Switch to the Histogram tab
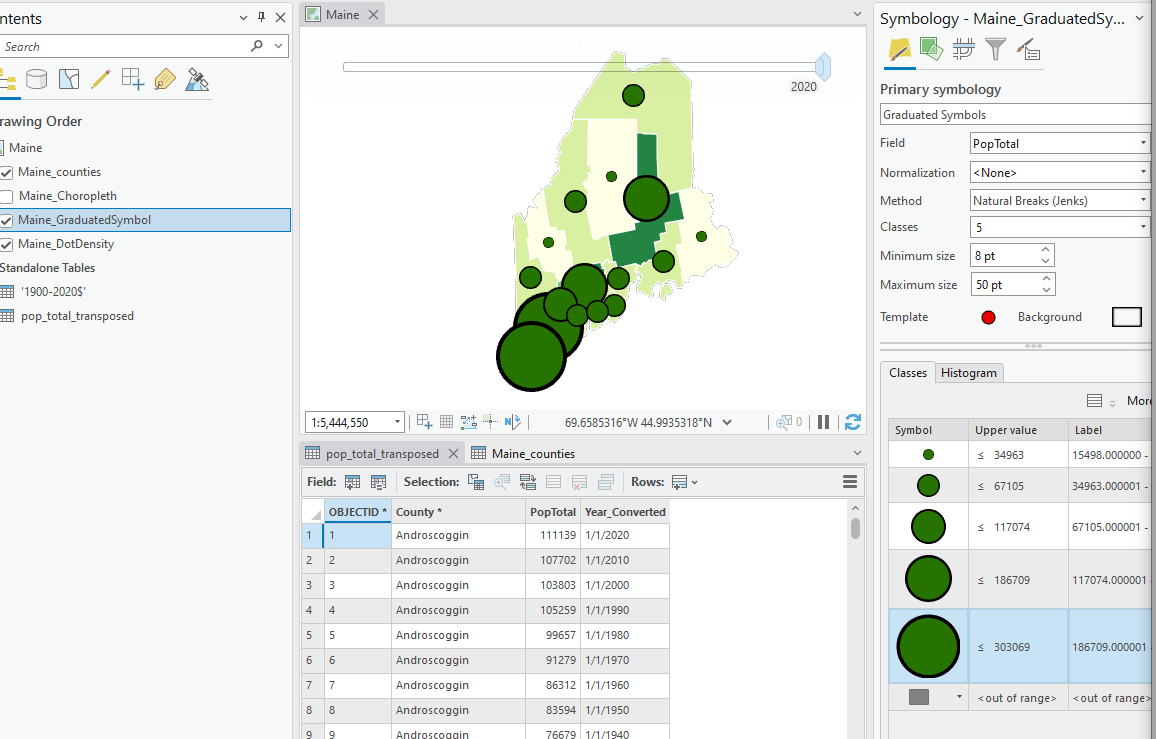This screenshot has width=1156, height=739. tap(969, 373)
